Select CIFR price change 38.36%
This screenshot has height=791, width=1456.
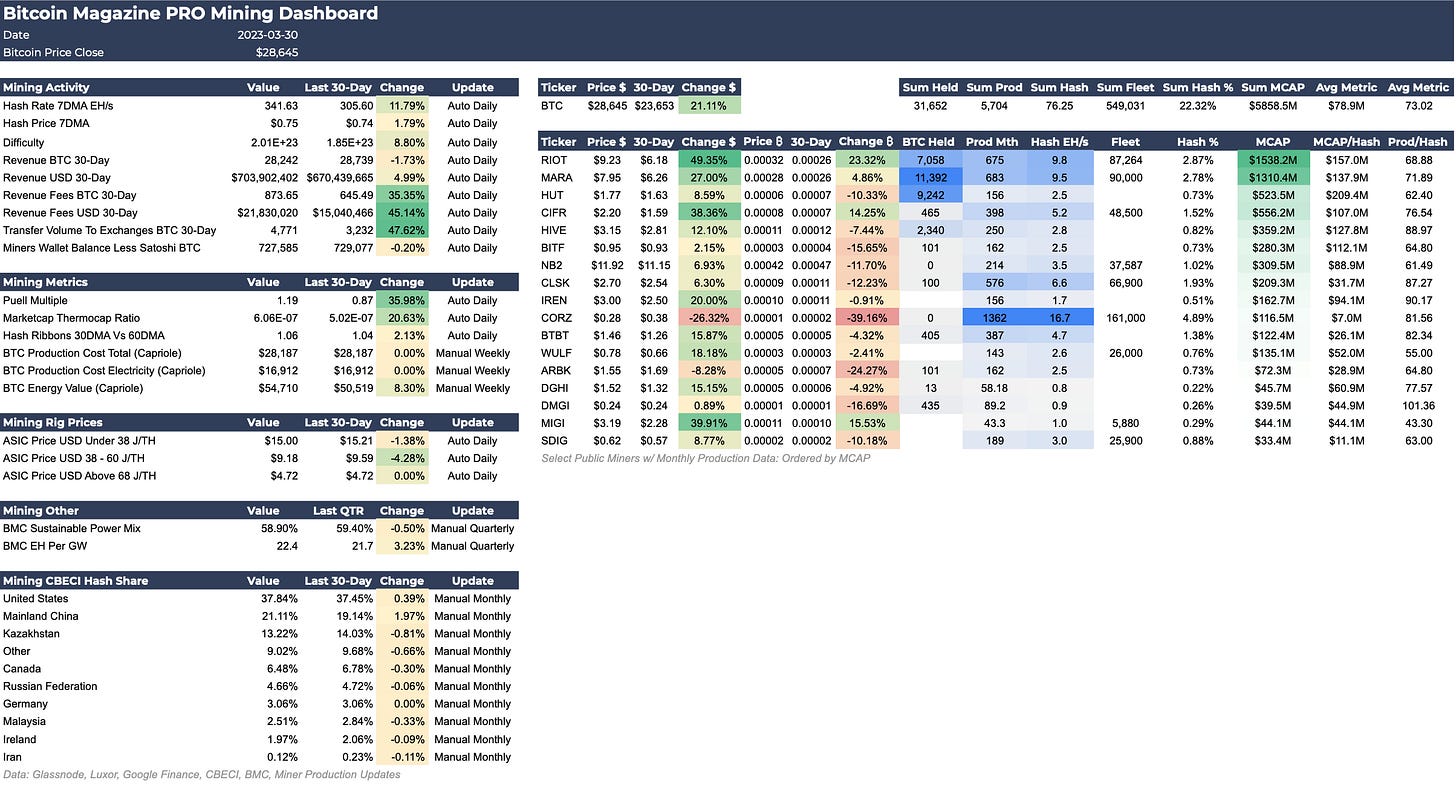click(709, 212)
